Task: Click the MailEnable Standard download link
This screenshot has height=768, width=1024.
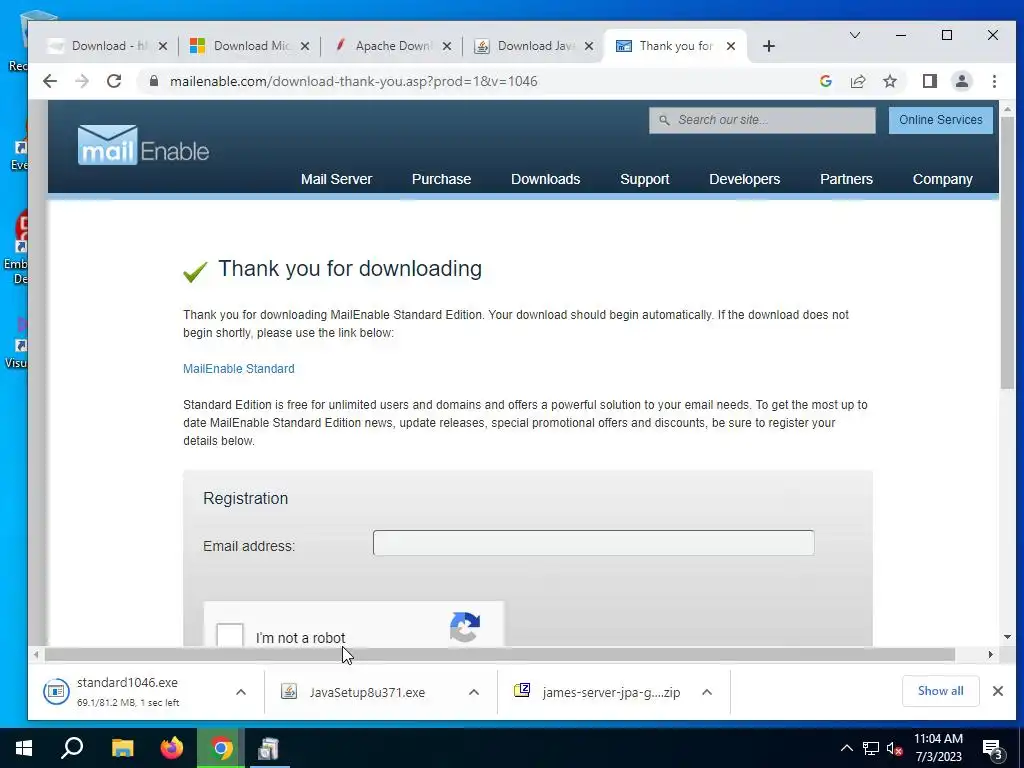Action: point(238,369)
